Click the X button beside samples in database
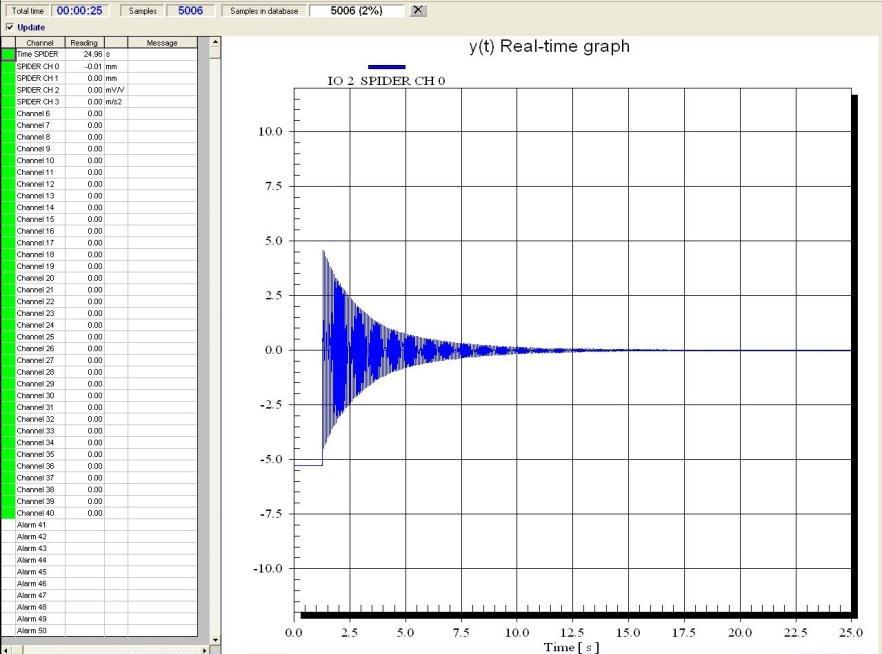Screen dimensions: 882x654 (x=418, y=10)
